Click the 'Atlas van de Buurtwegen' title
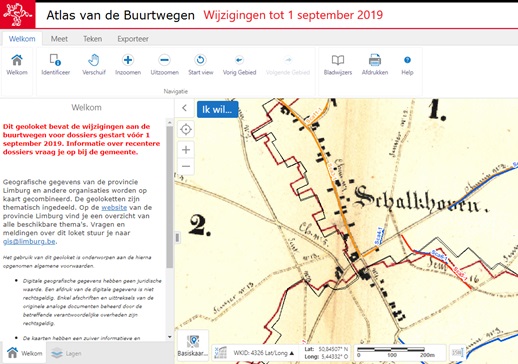Screen dimensions: 518x364 120,15
